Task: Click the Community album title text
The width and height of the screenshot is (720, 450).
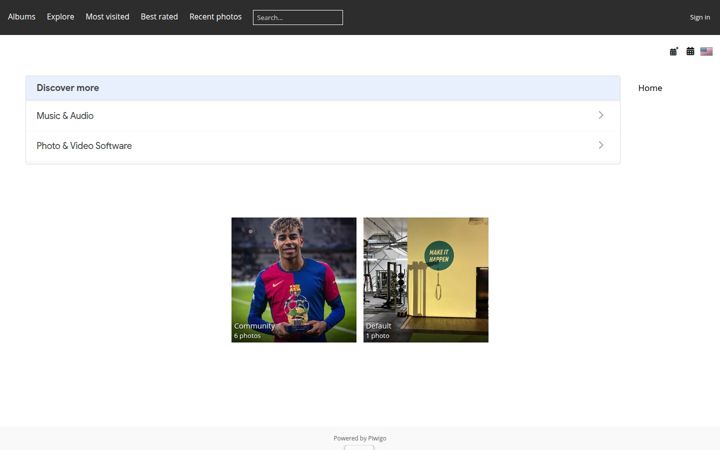Action: [254, 326]
